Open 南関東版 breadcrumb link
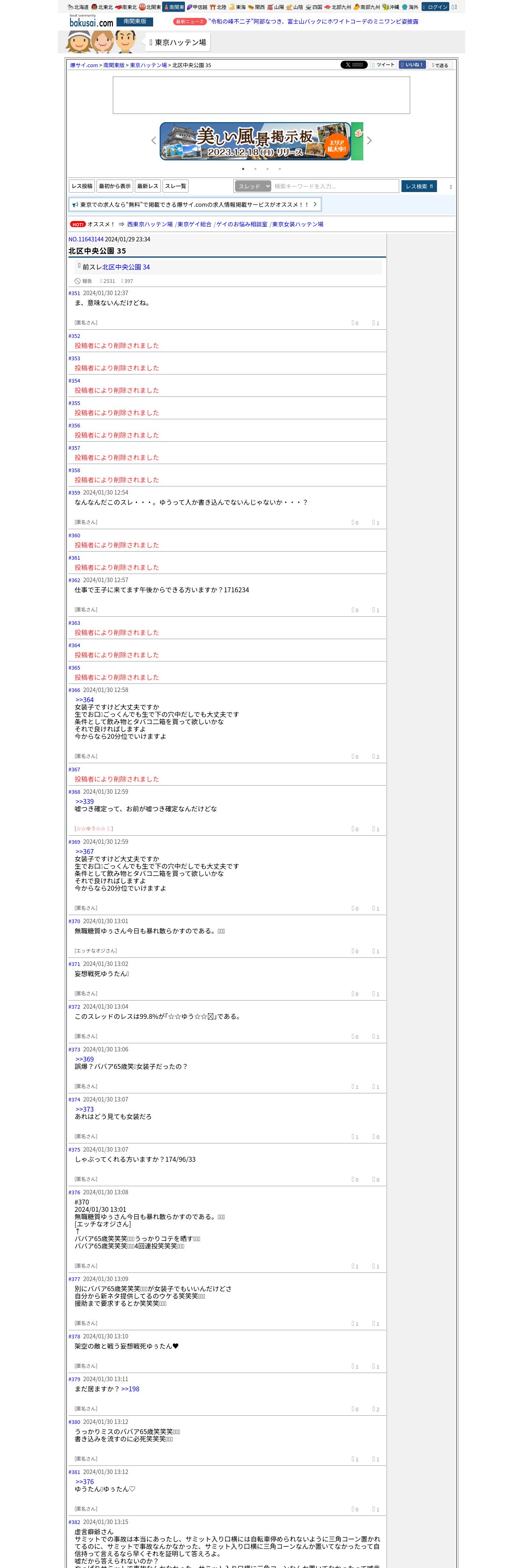523x1568 pixels. (114, 65)
